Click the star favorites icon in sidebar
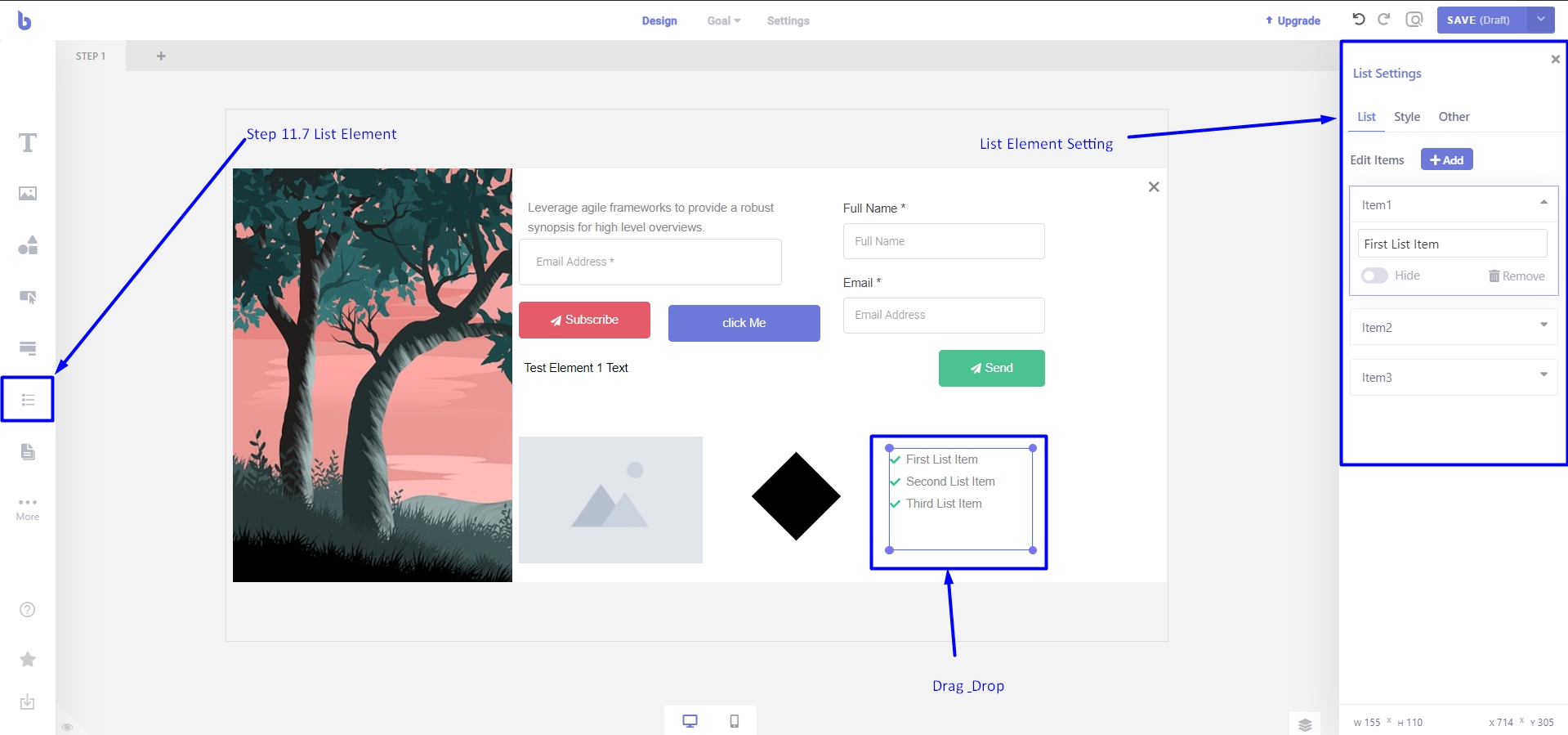The image size is (1568, 735). [x=28, y=659]
